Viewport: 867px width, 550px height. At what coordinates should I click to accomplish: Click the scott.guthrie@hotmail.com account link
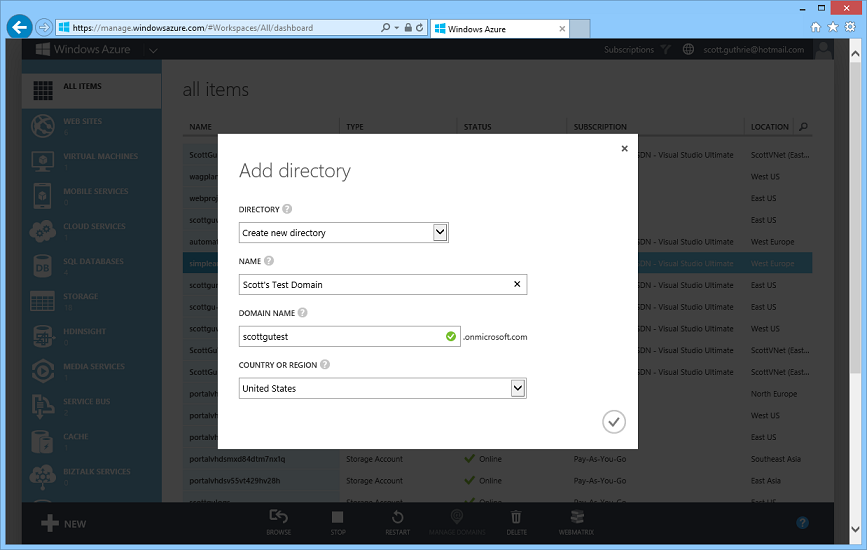tap(754, 50)
